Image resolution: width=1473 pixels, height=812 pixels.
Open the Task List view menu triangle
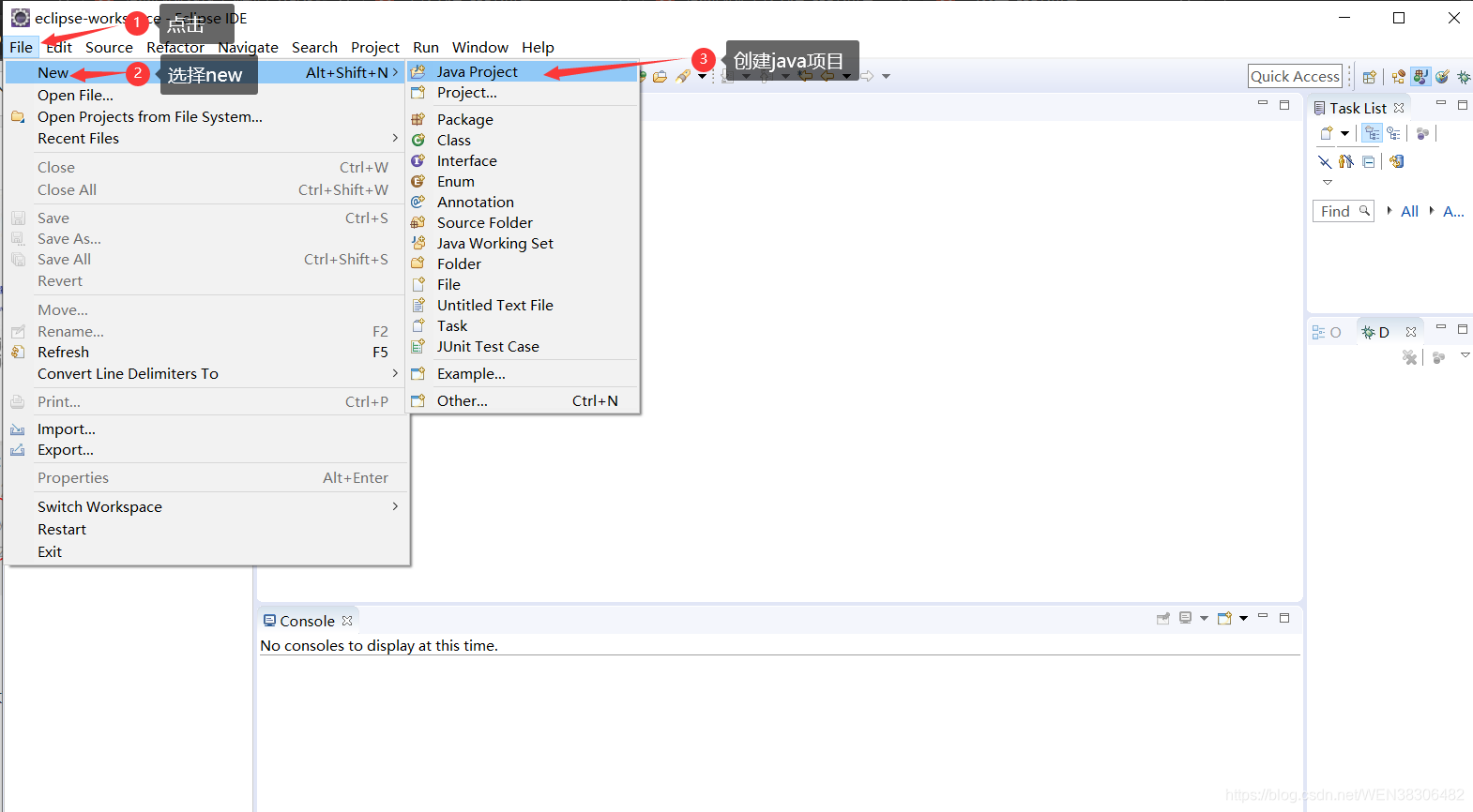tap(1328, 182)
